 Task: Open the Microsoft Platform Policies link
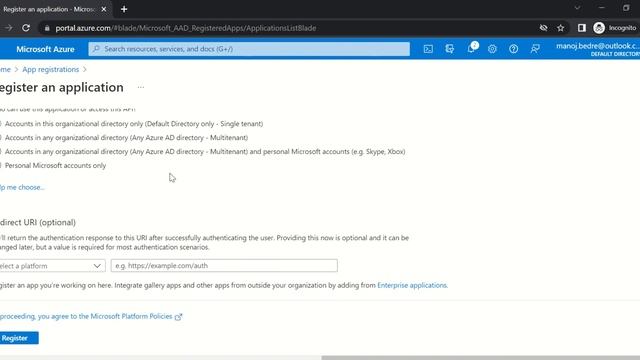131,316
